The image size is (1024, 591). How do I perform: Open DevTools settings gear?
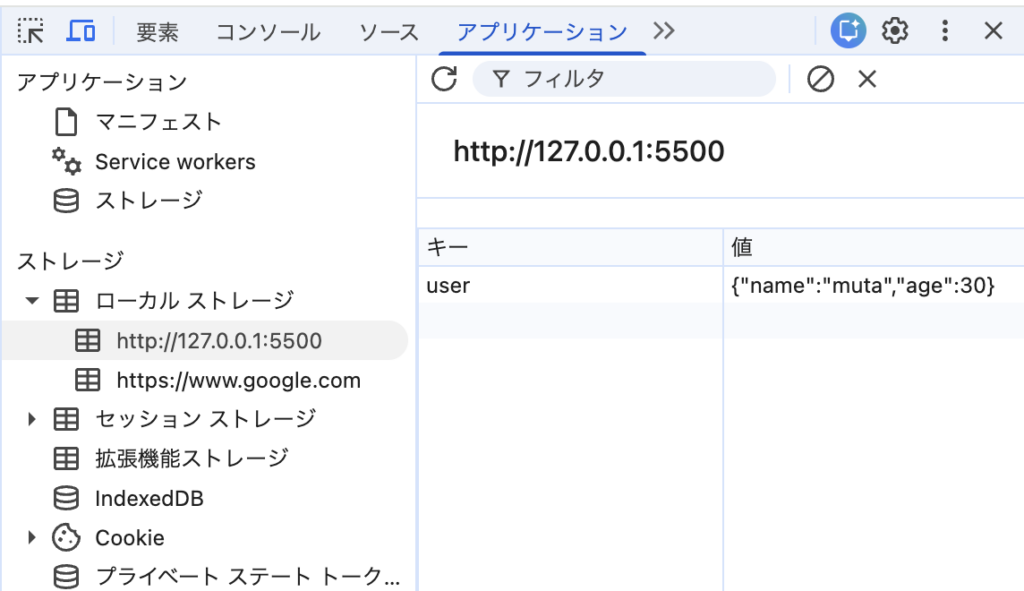pyautogui.click(x=895, y=31)
